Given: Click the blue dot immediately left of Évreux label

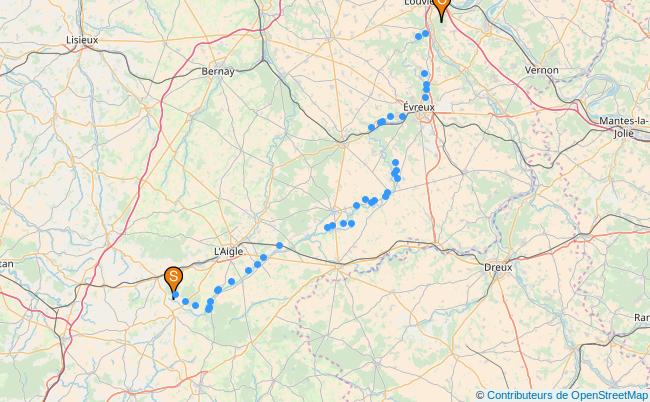Looking at the screenshot, I should 402,117.
